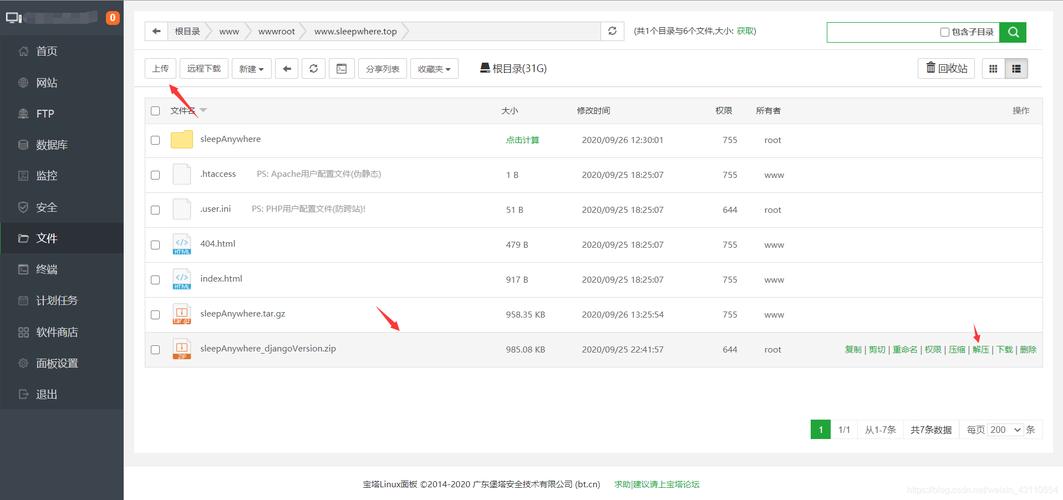Check the sleepAnywhere.tar.gz row checkbox

[x=155, y=314]
